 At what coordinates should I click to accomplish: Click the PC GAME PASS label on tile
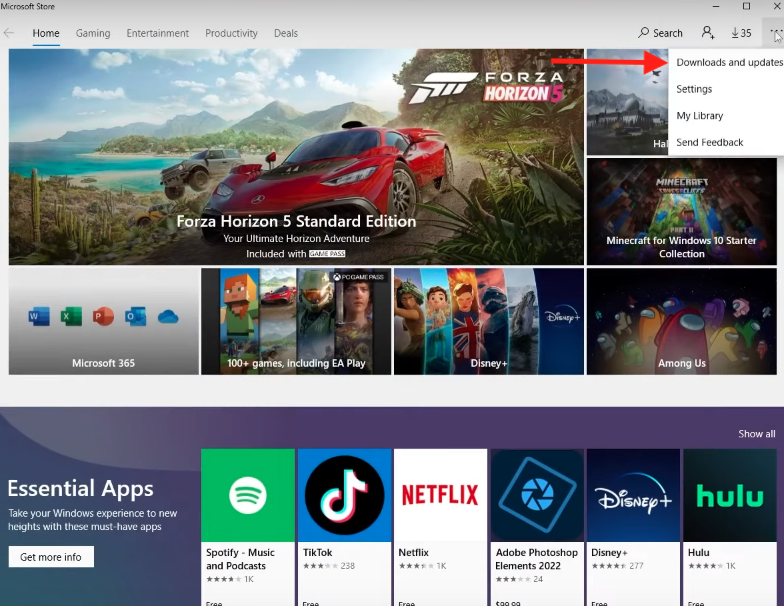(x=359, y=276)
